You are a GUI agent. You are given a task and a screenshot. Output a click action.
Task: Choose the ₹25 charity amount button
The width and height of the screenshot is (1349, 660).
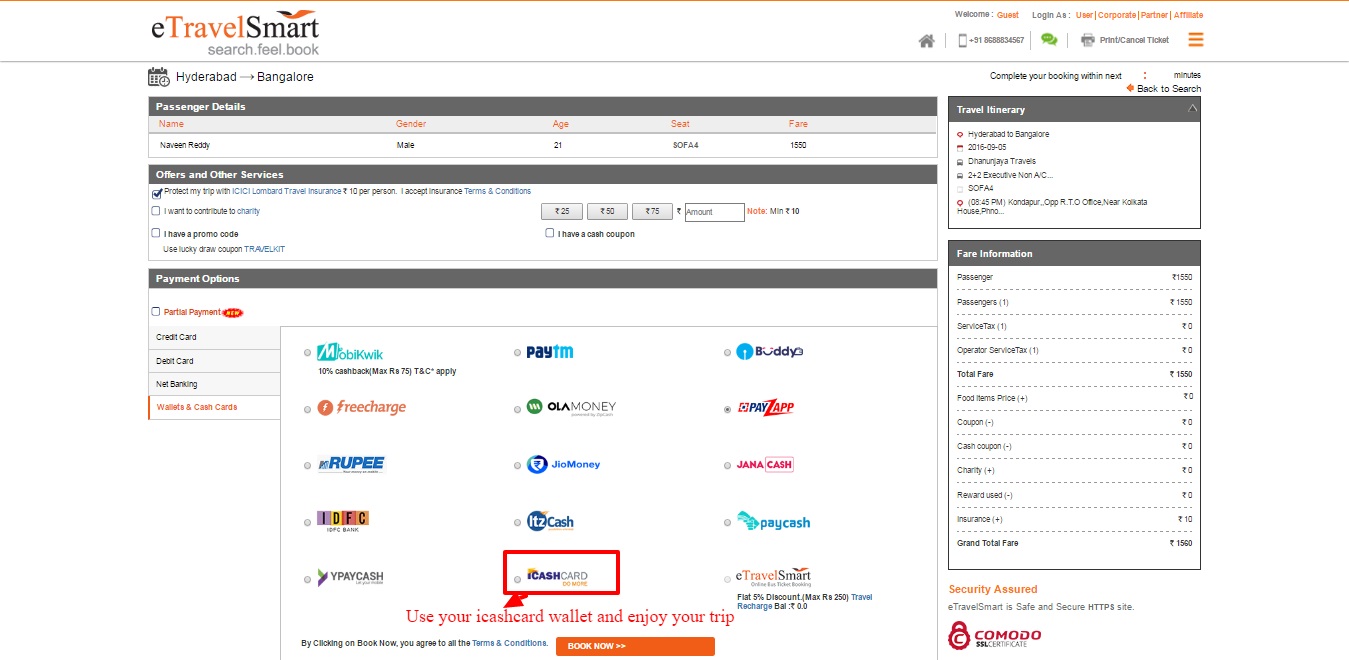562,212
